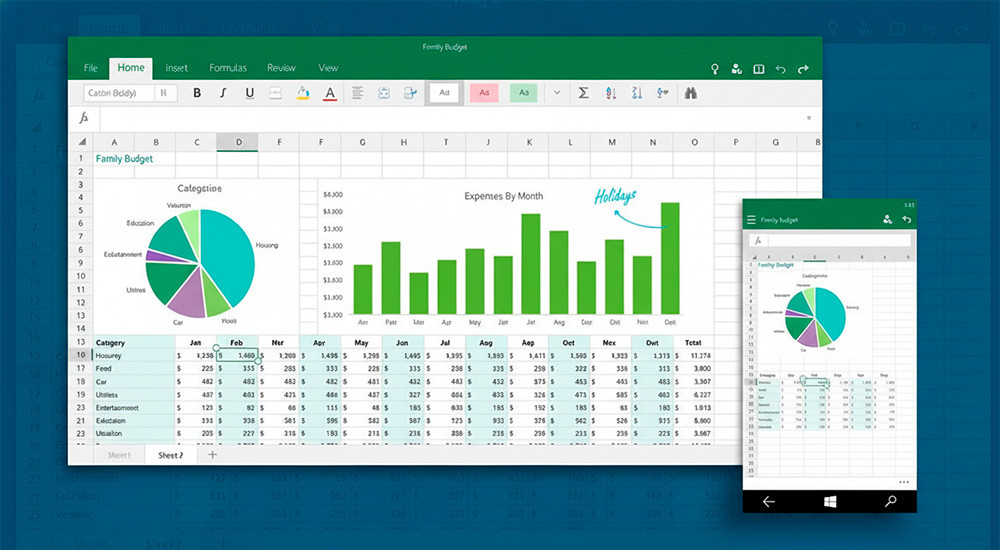
Task: Toggle italic text formatting
Action: (223, 93)
